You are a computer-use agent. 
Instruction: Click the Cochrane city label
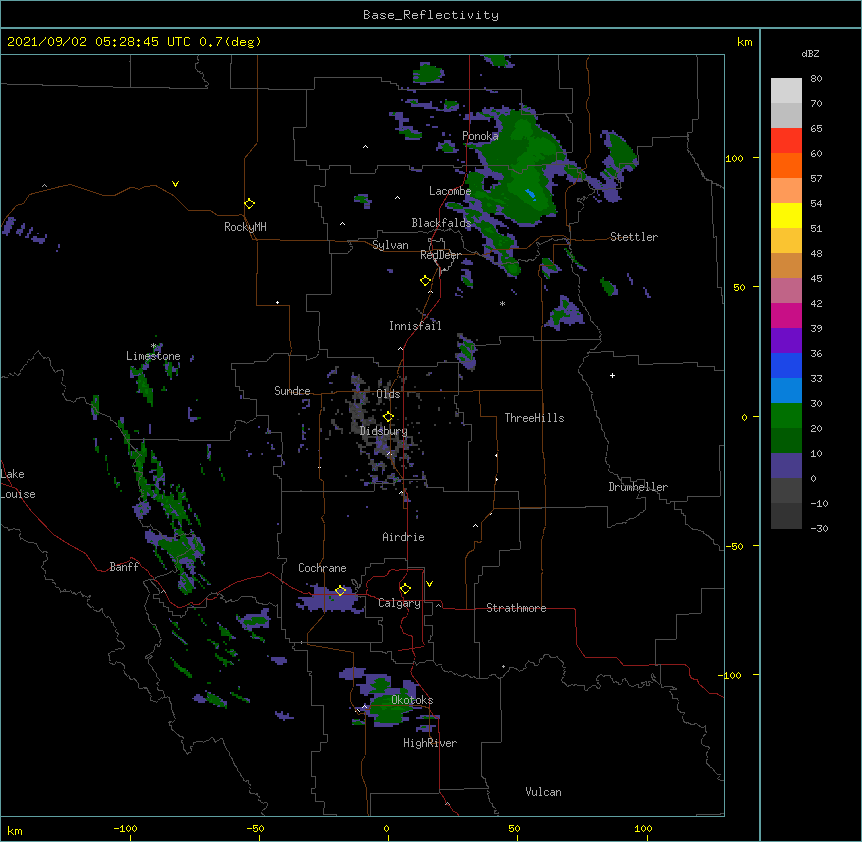tap(322, 568)
